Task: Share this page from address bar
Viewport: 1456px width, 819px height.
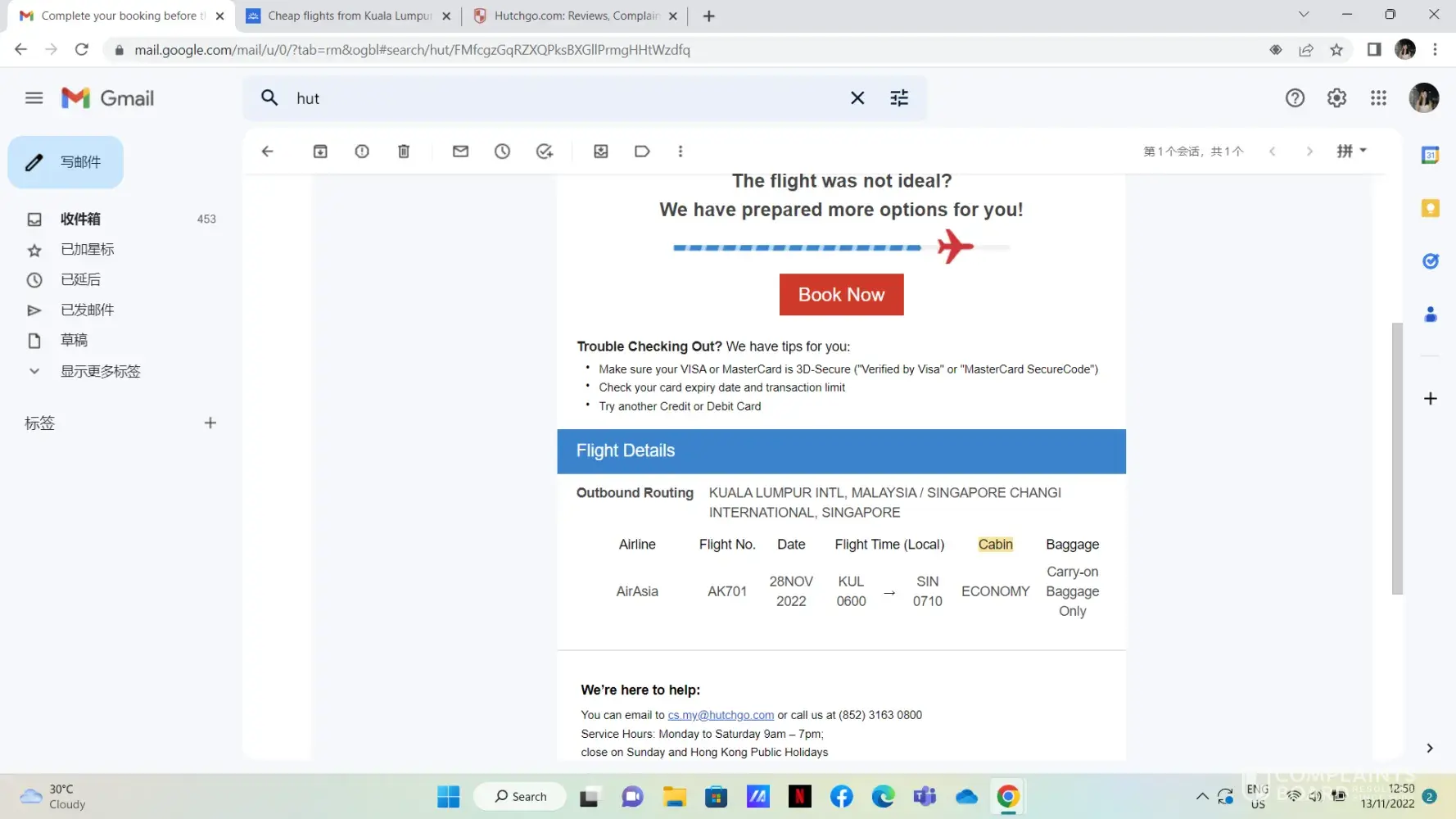Action: click(x=1306, y=50)
